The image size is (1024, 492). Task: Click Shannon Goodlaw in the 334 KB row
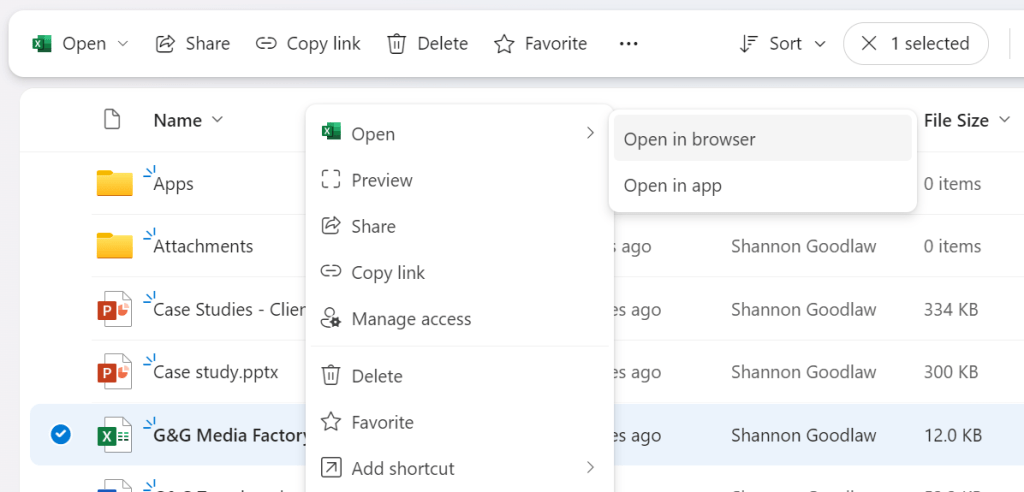coord(803,309)
